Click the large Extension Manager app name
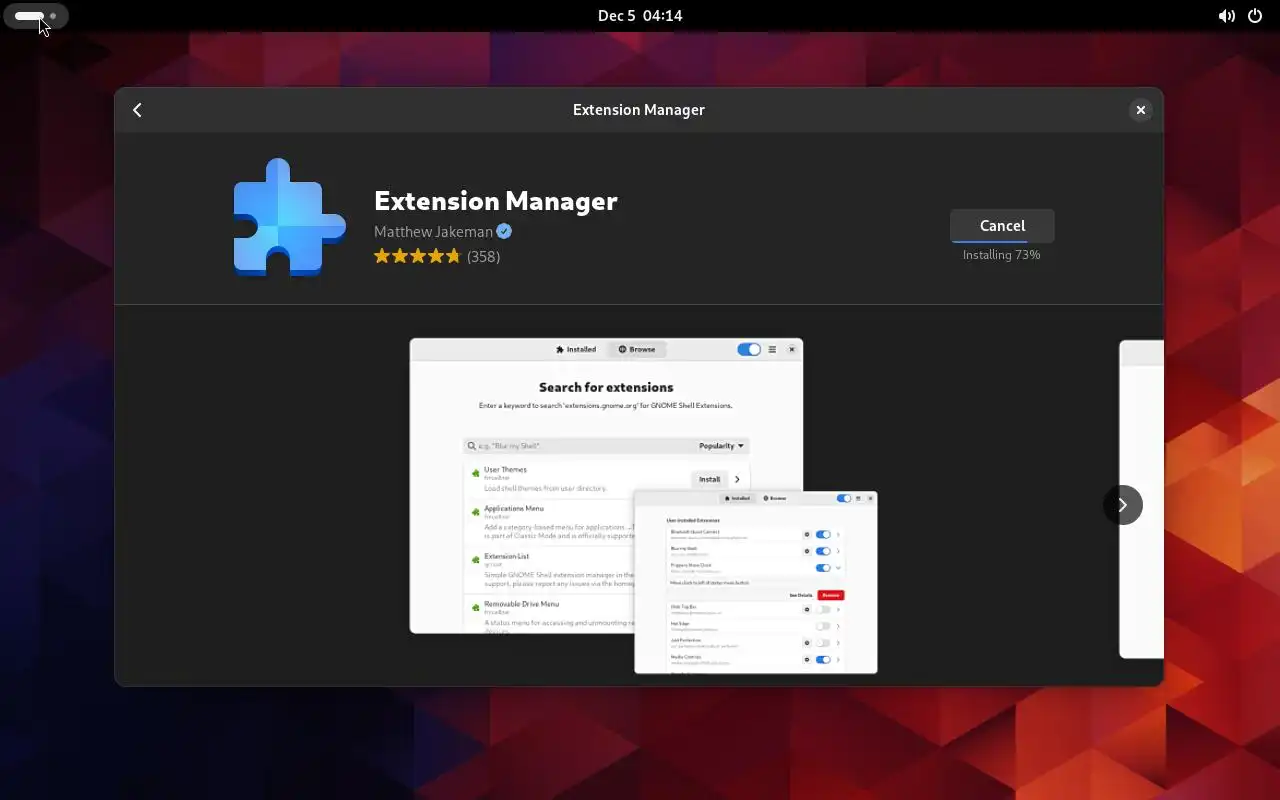This screenshot has width=1280, height=800. 496,201
